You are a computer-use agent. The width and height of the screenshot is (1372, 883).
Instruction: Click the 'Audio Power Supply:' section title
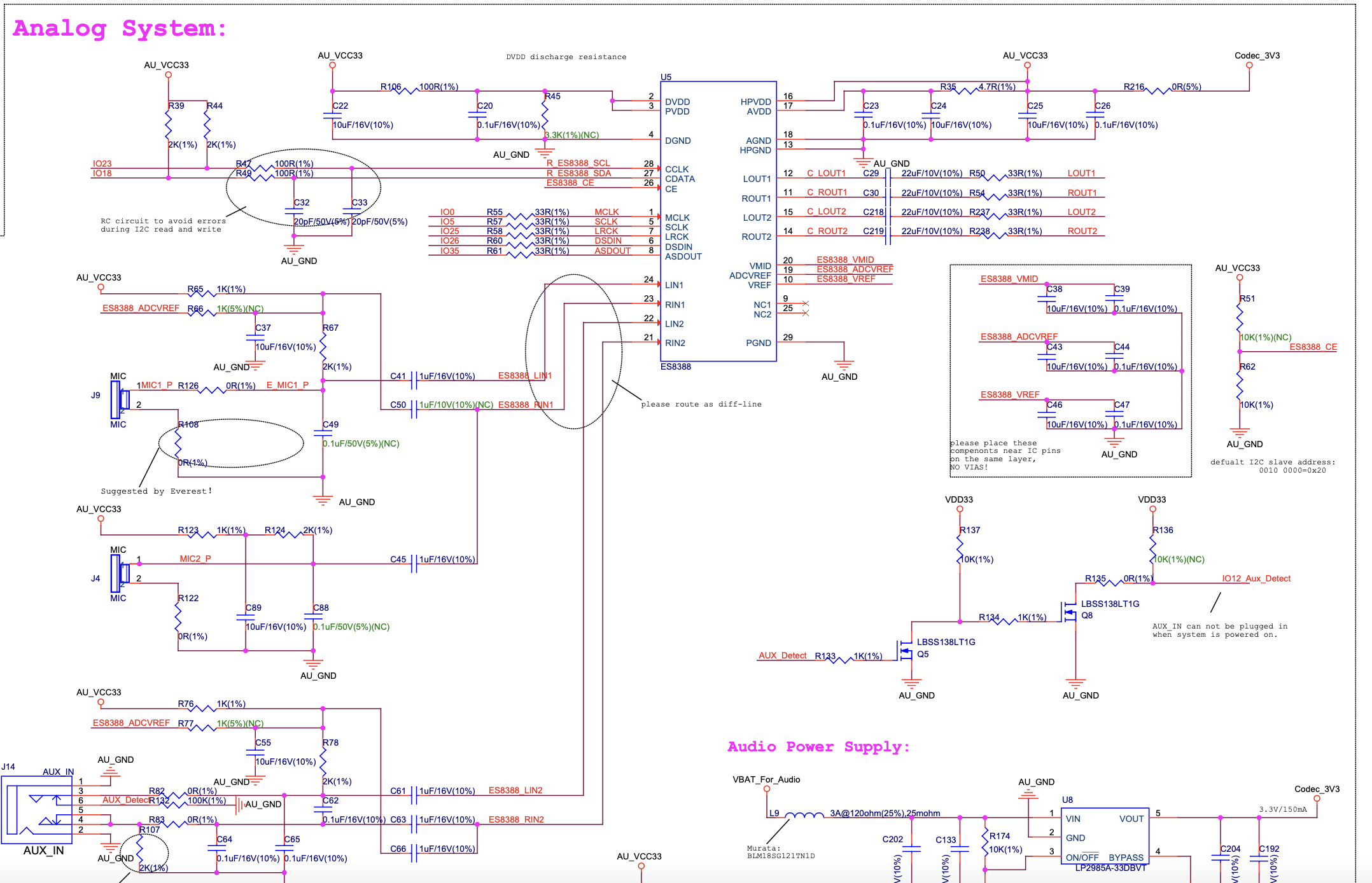pos(818,747)
